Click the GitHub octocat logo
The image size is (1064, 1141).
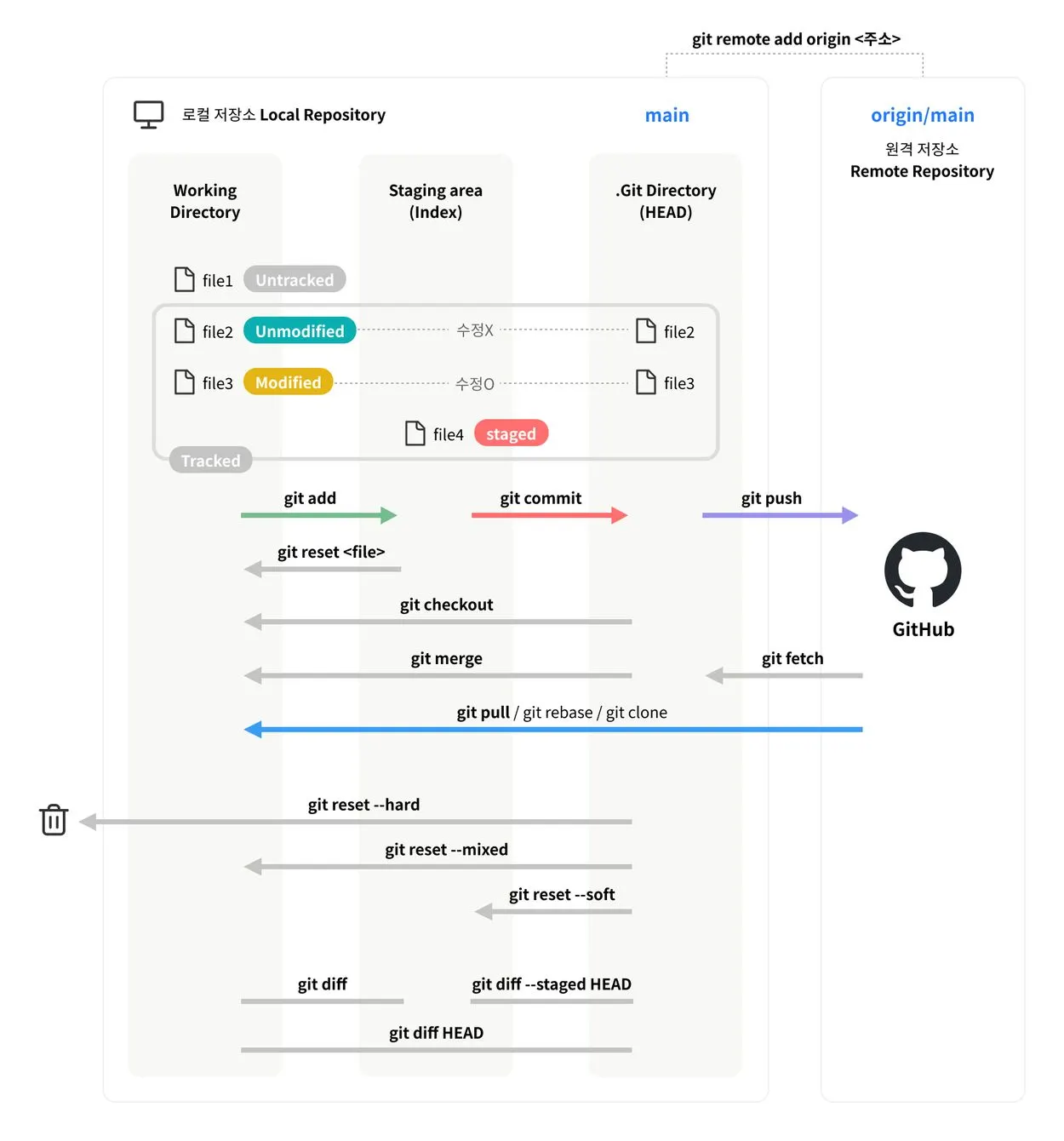923,570
